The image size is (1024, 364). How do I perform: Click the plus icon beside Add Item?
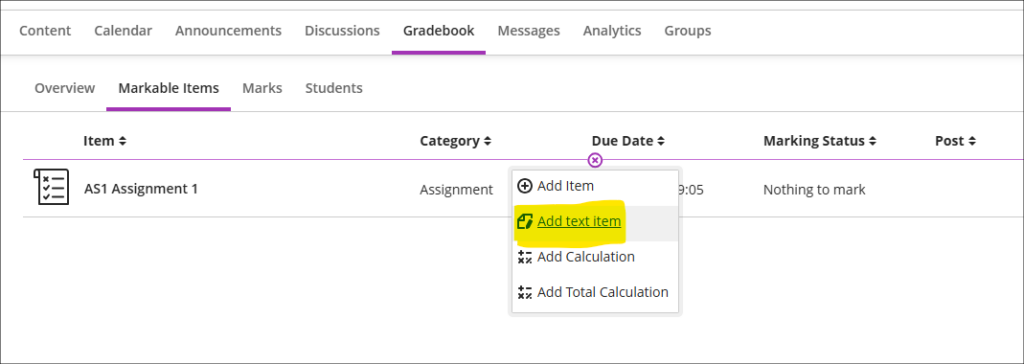524,186
